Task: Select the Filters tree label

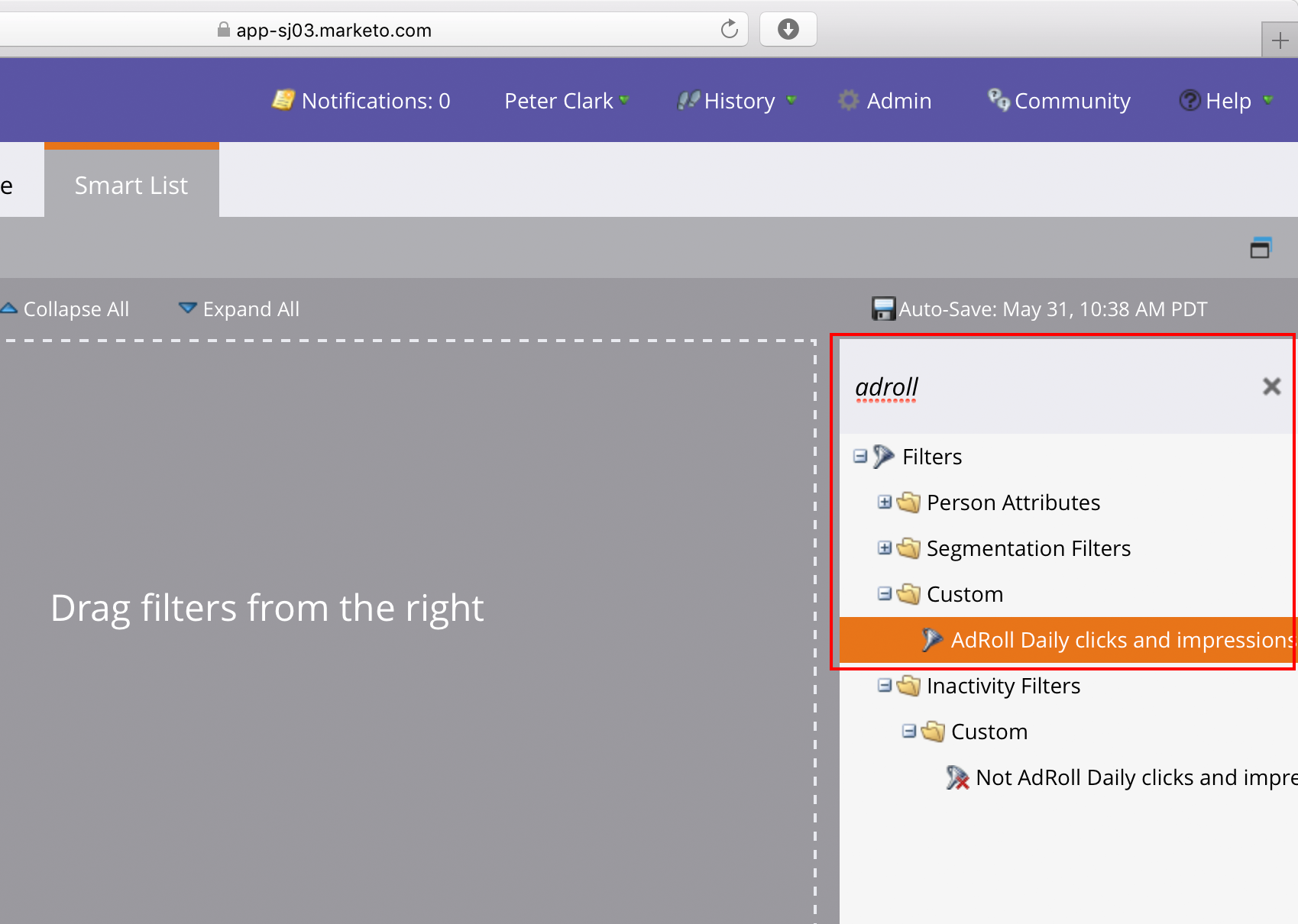Action: [x=932, y=457]
